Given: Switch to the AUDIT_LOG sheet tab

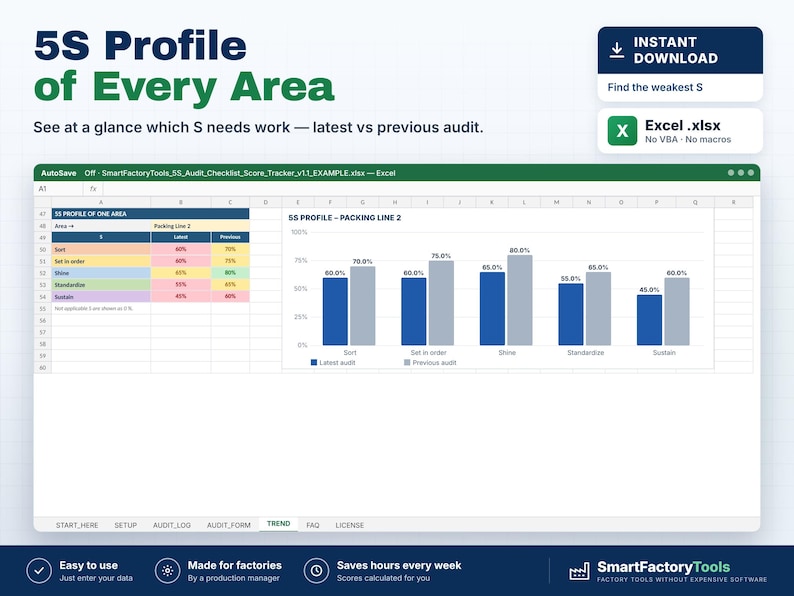Looking at the screenshot, I should (172, 525).
